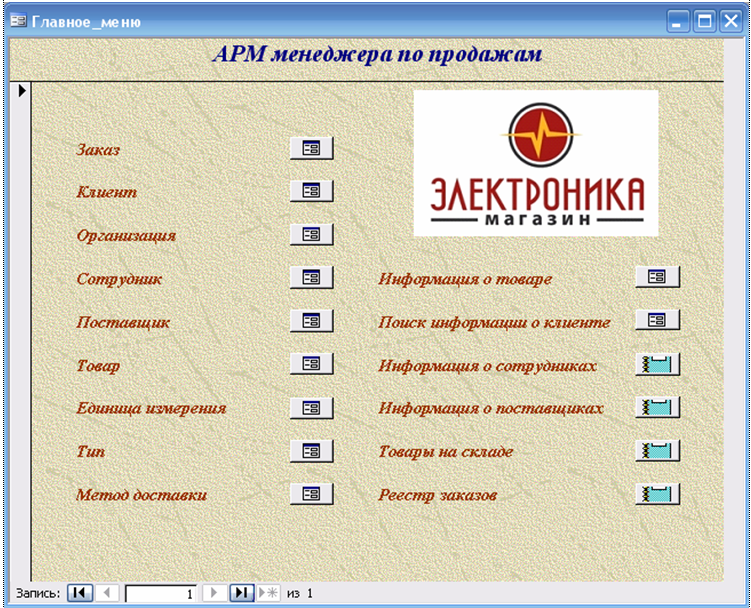Click the record selector arrow on left
Screen dimensions: 751x608
pos(21,92)
